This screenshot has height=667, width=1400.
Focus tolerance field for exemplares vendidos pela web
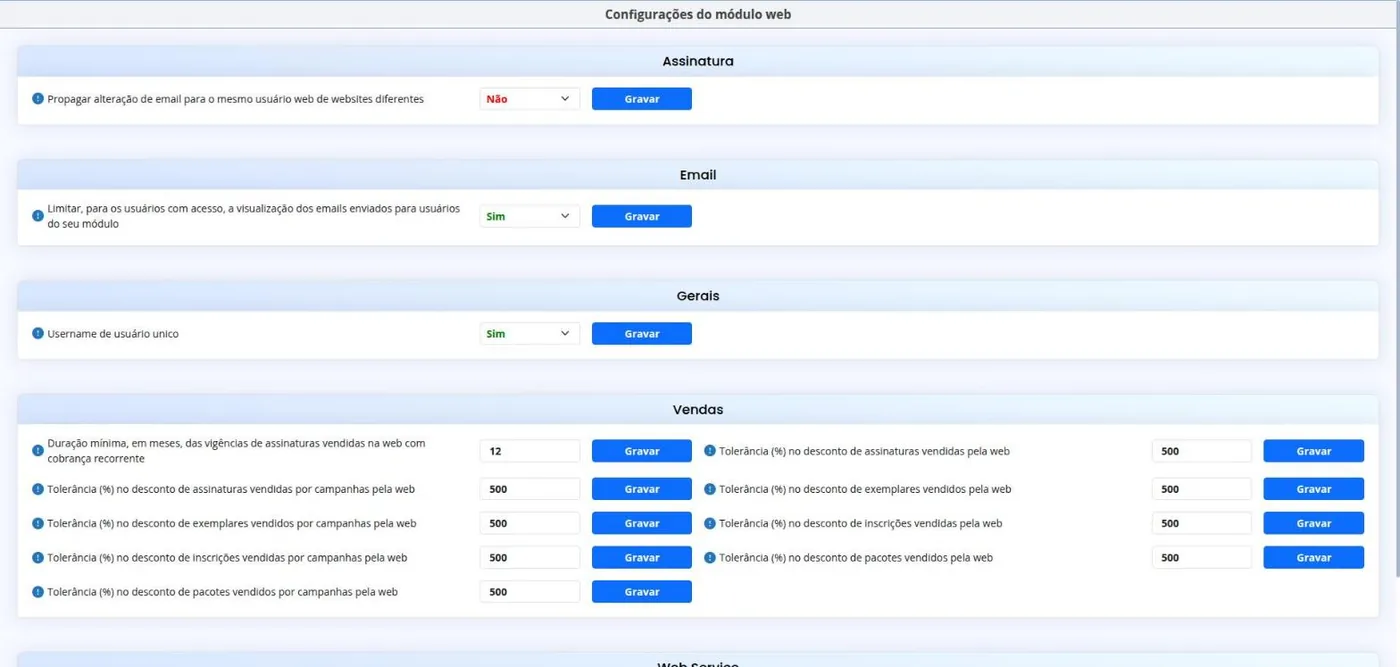click(1202, 489)
